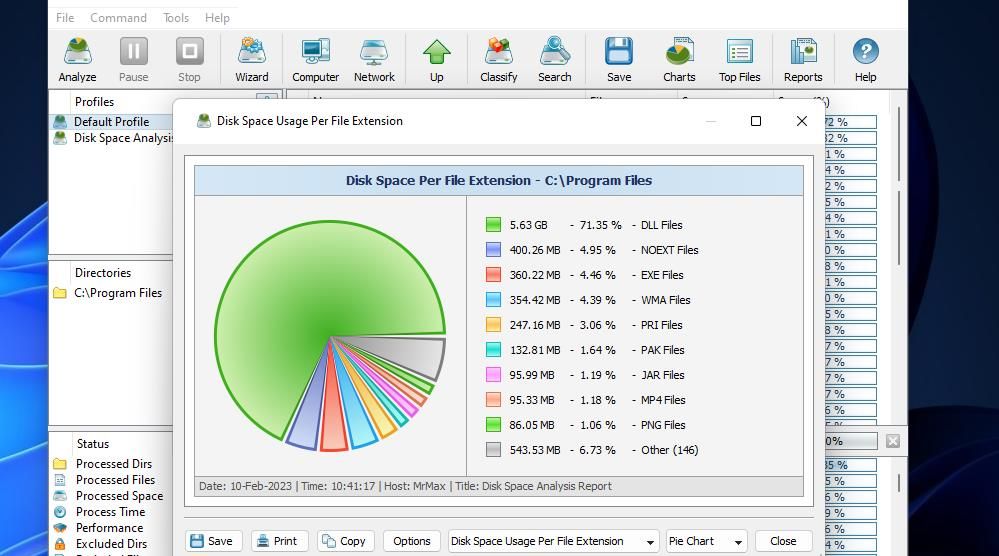Click the pink JAR Files swatch
Image resolution: width=999 pixels, height=556 pixels.
[493, 374]
